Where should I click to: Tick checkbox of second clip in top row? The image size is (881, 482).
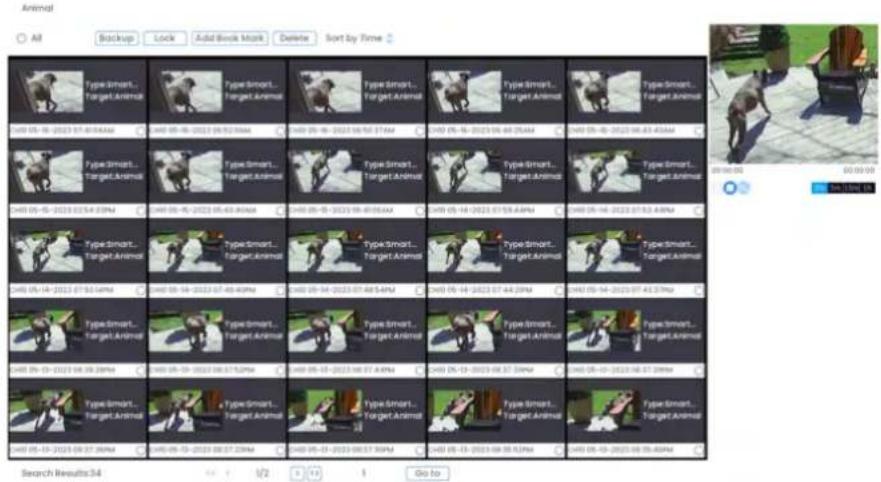click(279, 131)
